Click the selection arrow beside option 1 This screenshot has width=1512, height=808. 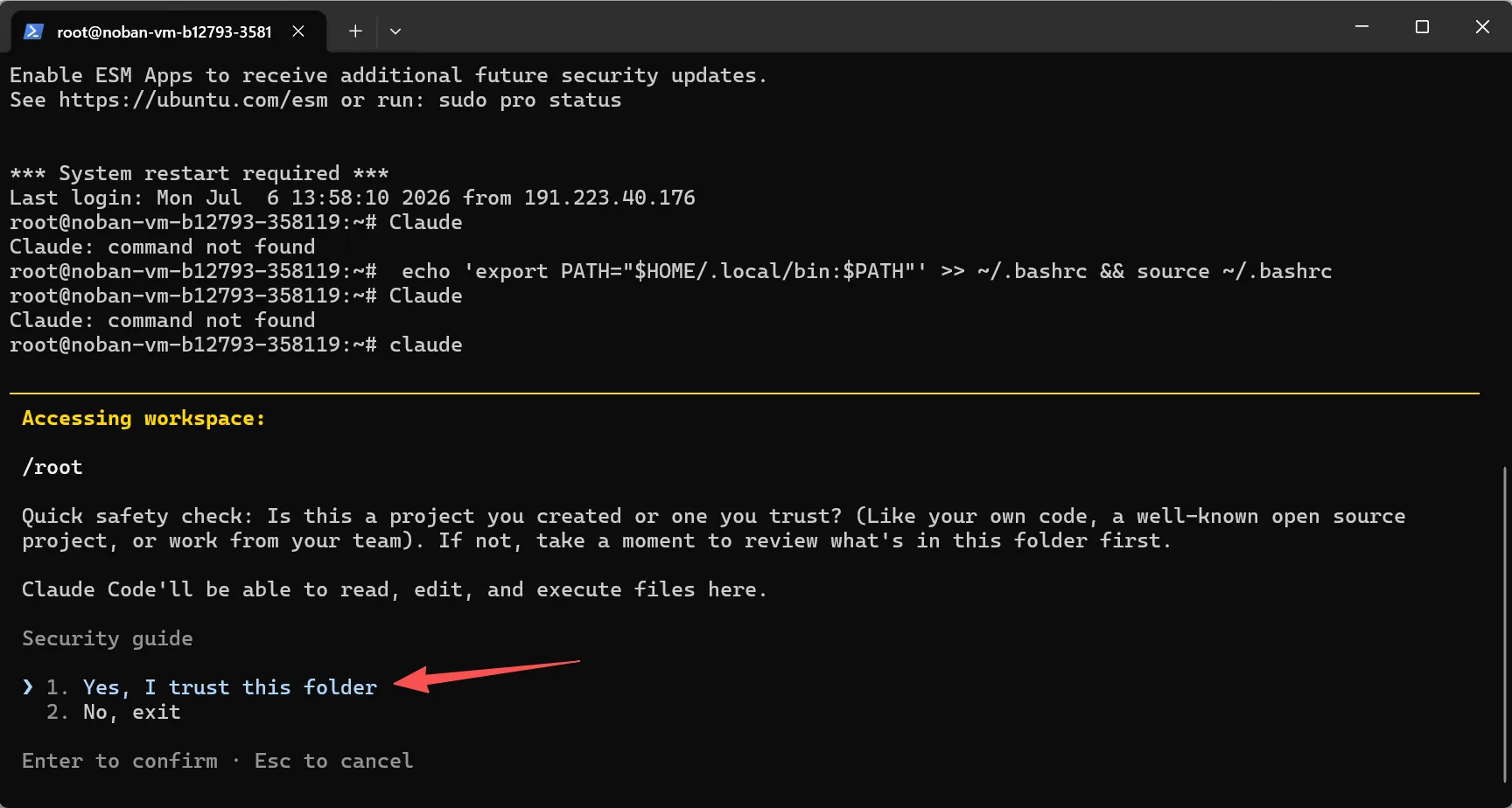(x=28, y=687)
